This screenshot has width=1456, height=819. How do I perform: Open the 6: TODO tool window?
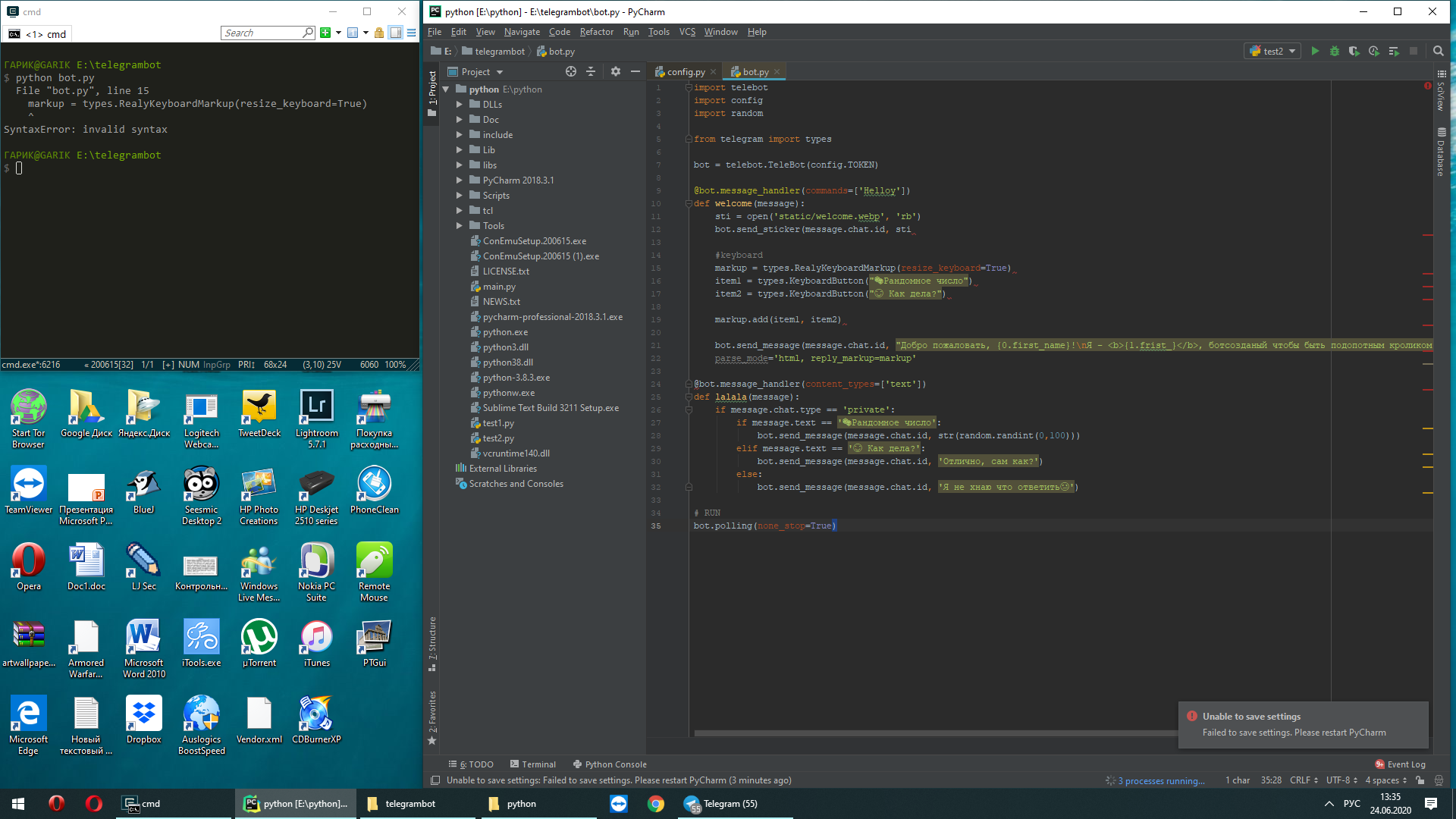click(x=471, y=764)
